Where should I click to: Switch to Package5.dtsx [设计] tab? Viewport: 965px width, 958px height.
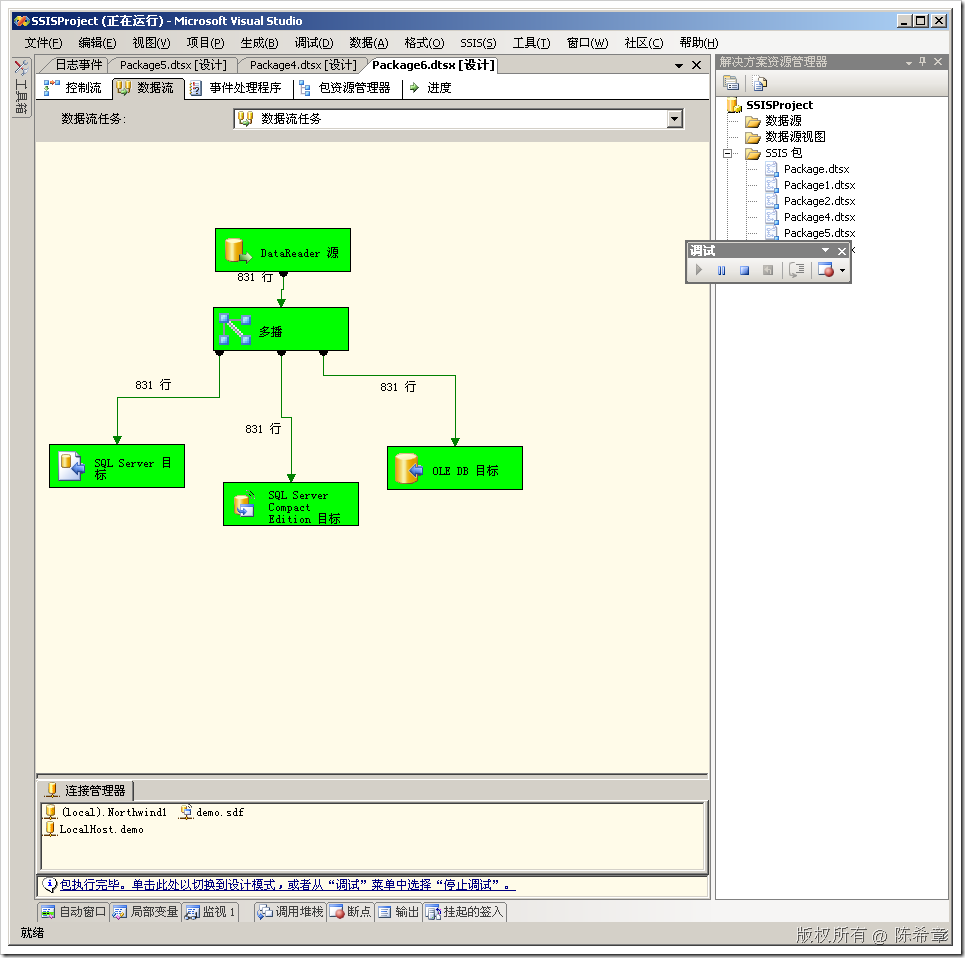point(173,65)
